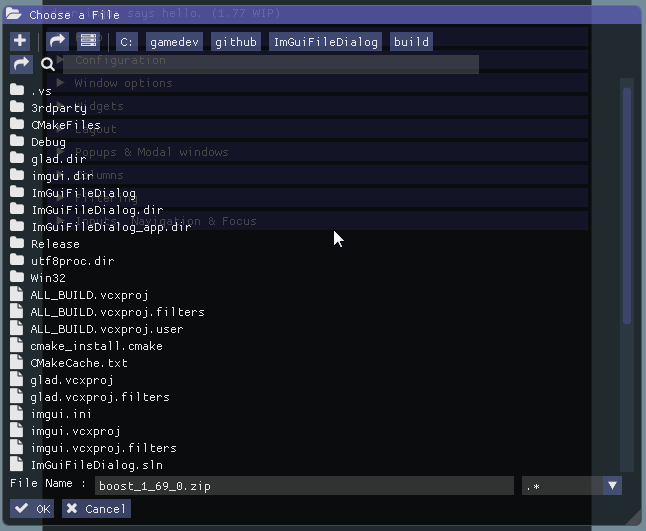The height and width of the screenshot is (531, 646).
Task: Navigate to ImGuiFileDialog path segment
Action: coord(325,42)
